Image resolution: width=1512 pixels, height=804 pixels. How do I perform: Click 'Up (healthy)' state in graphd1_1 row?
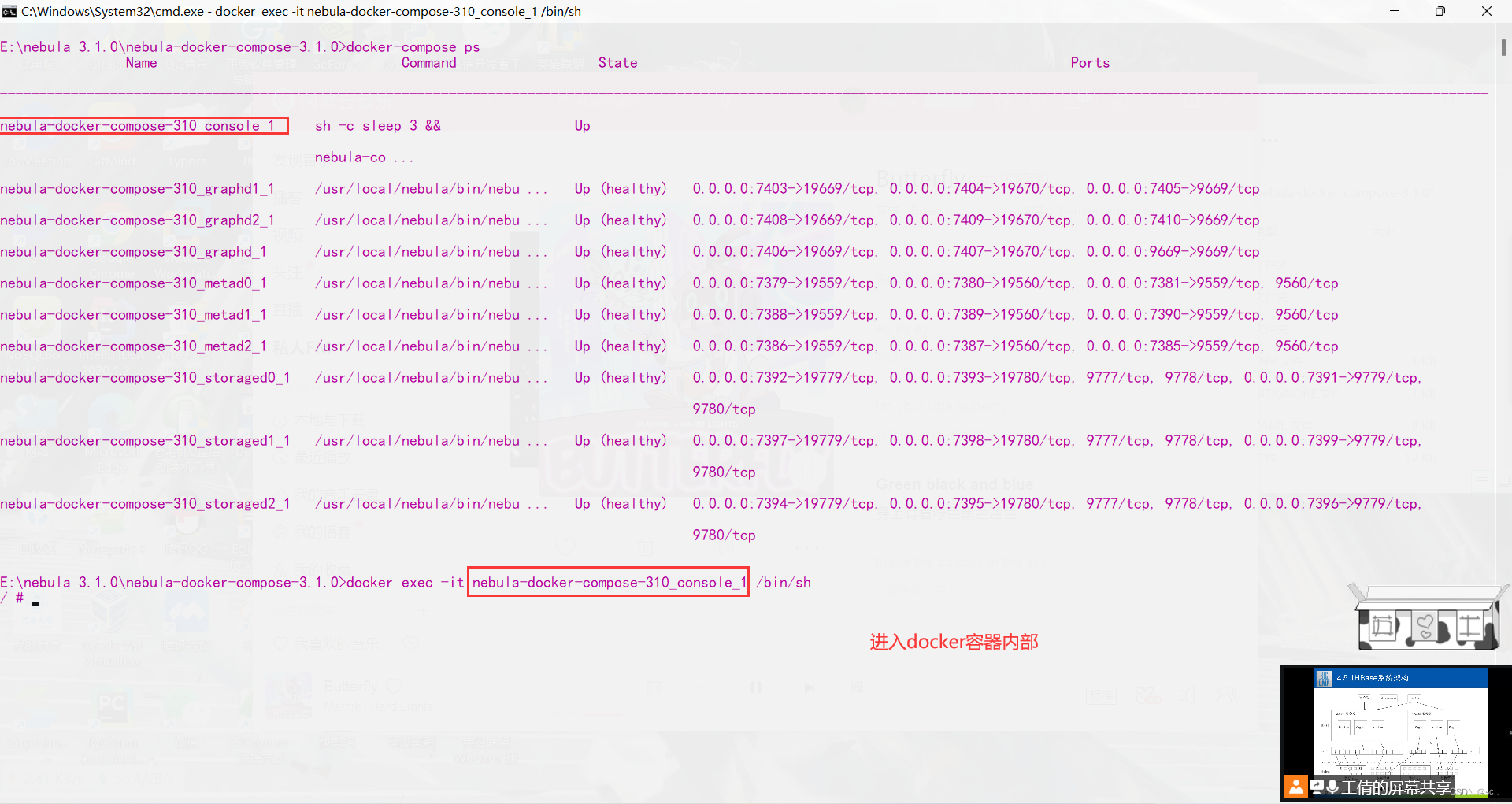tap(621, 188)
